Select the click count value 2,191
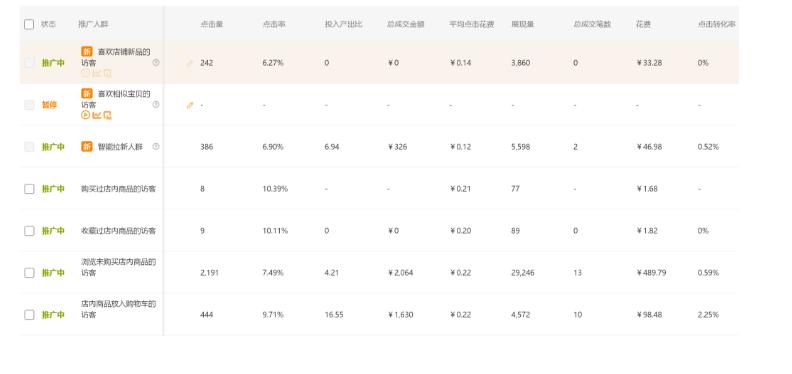Screen dimensions: 792x374 point(210,272)
